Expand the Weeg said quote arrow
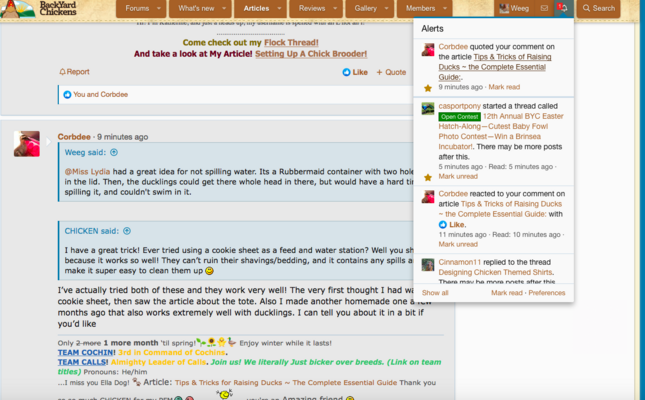The width and height of the screenshot is (645, 400). 114,152
